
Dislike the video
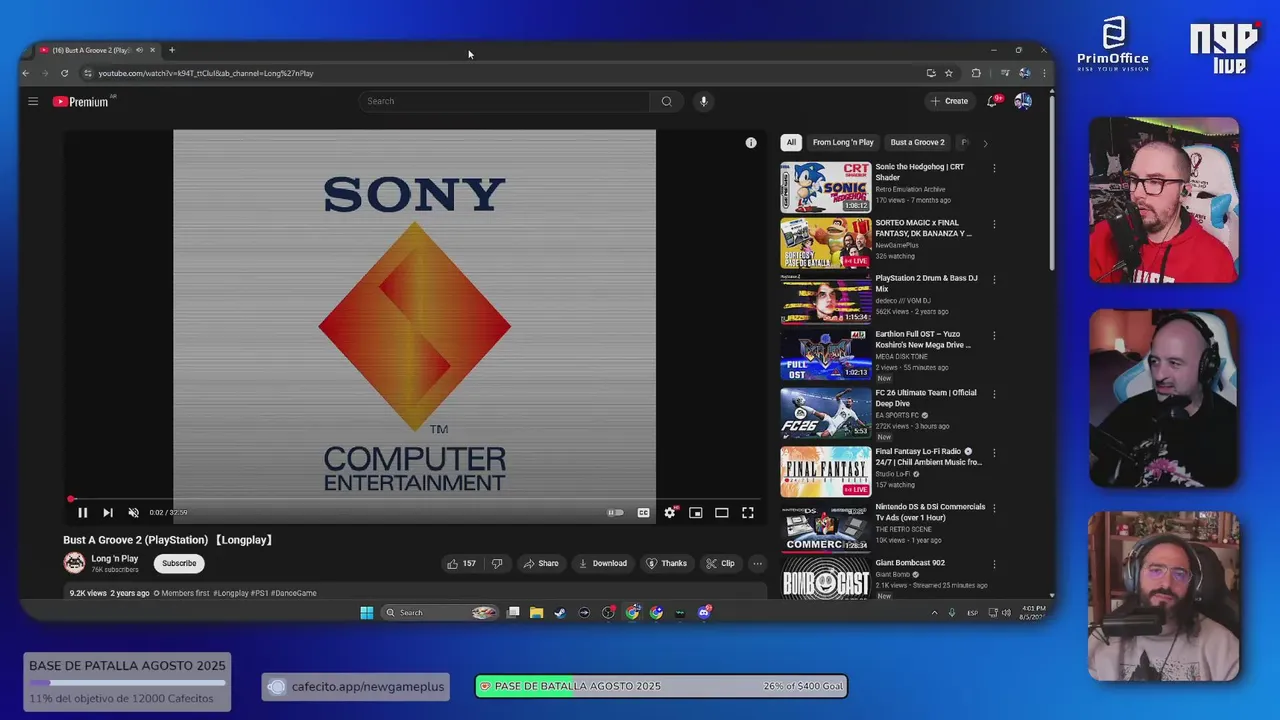497,563
